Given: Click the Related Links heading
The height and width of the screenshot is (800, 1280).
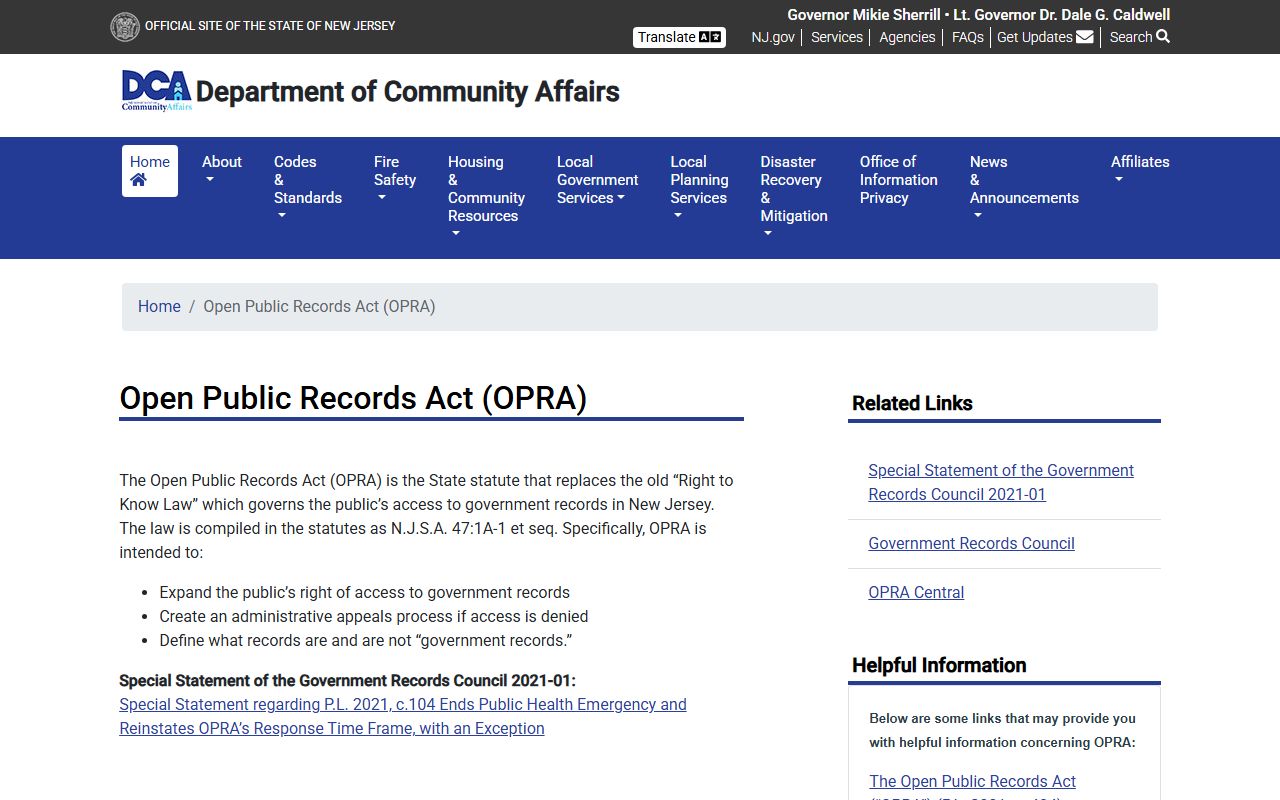Looking at the screenshot, I should tap(912, 403).
